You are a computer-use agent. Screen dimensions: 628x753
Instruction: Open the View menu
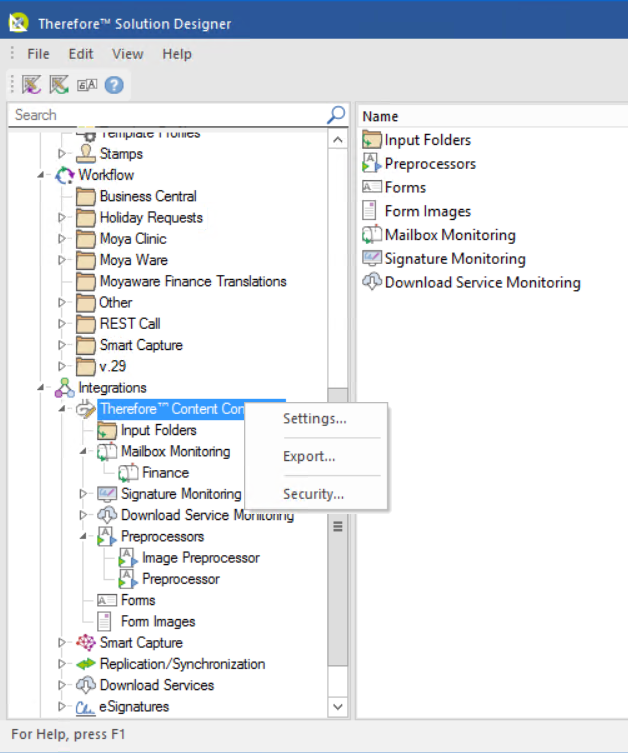point(128,54)
